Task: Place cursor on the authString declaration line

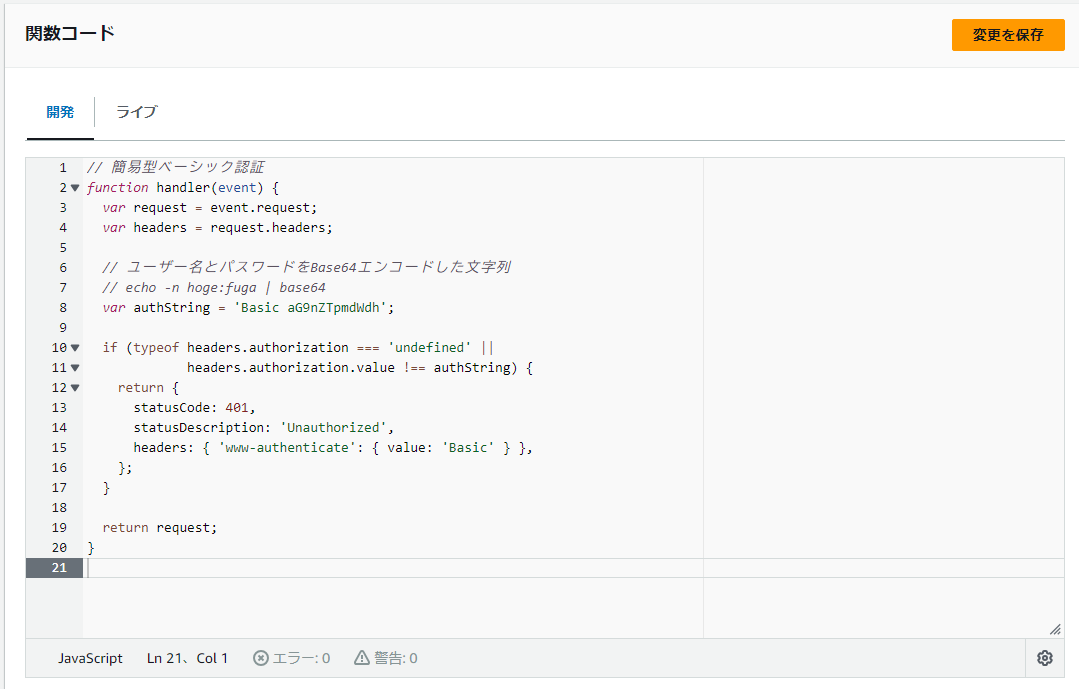Action: [250, 307]
